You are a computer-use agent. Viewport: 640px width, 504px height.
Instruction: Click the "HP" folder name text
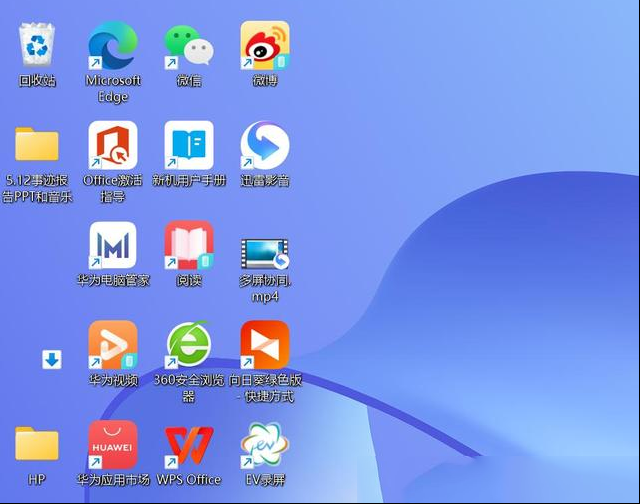pos(37,479)
